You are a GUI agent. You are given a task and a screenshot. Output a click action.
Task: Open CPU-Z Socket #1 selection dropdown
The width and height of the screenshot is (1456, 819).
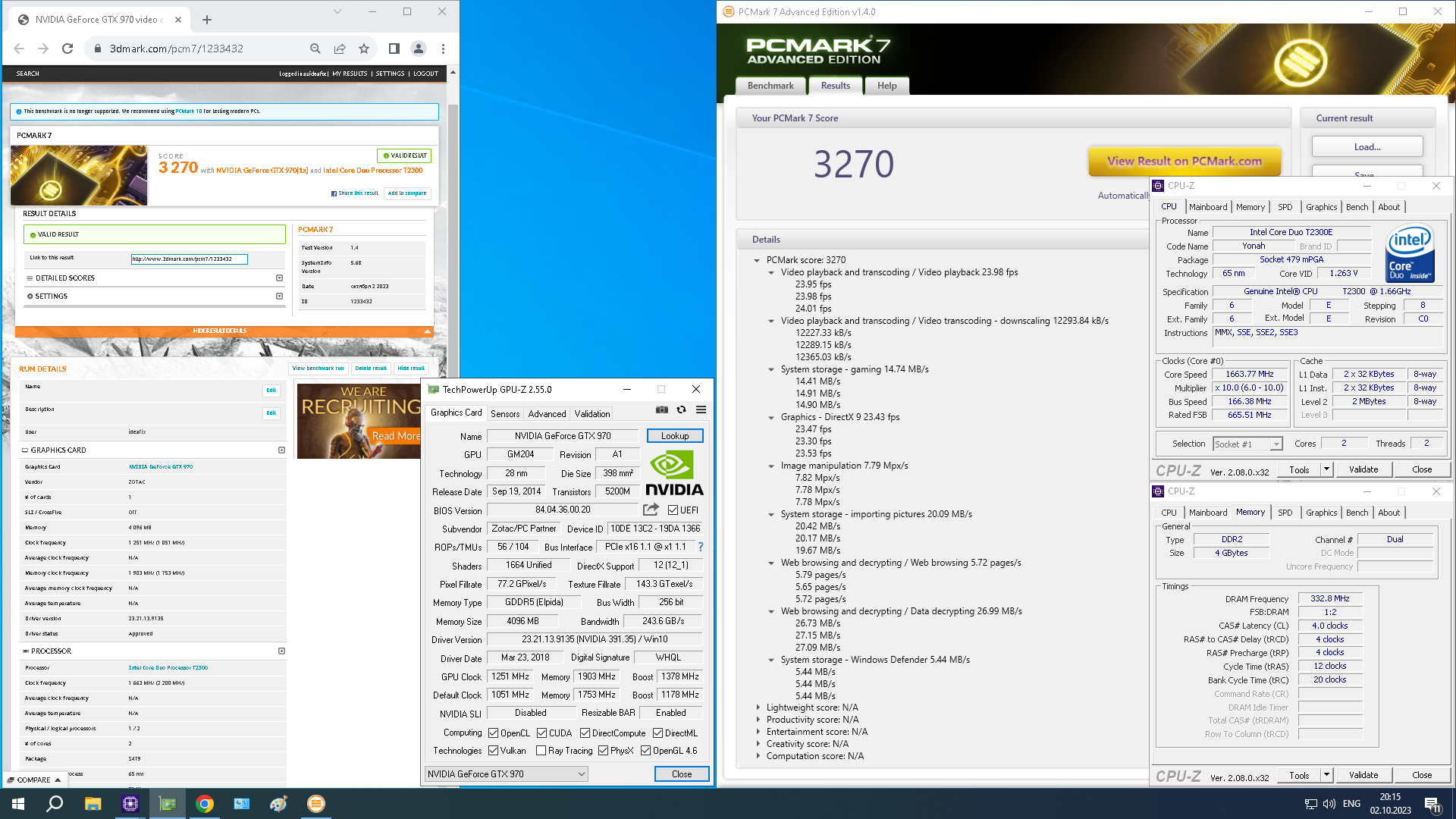pos(1247,444)
